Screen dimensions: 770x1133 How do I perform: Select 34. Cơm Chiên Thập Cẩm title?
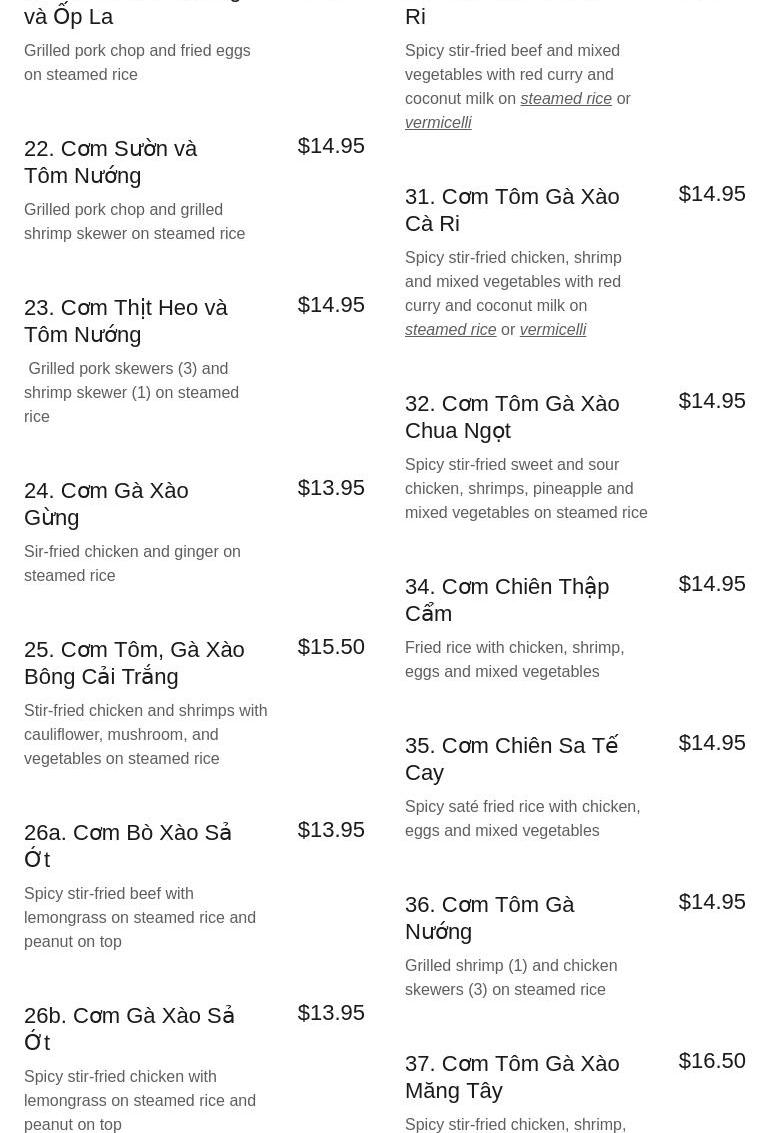[x=507, y=600]
